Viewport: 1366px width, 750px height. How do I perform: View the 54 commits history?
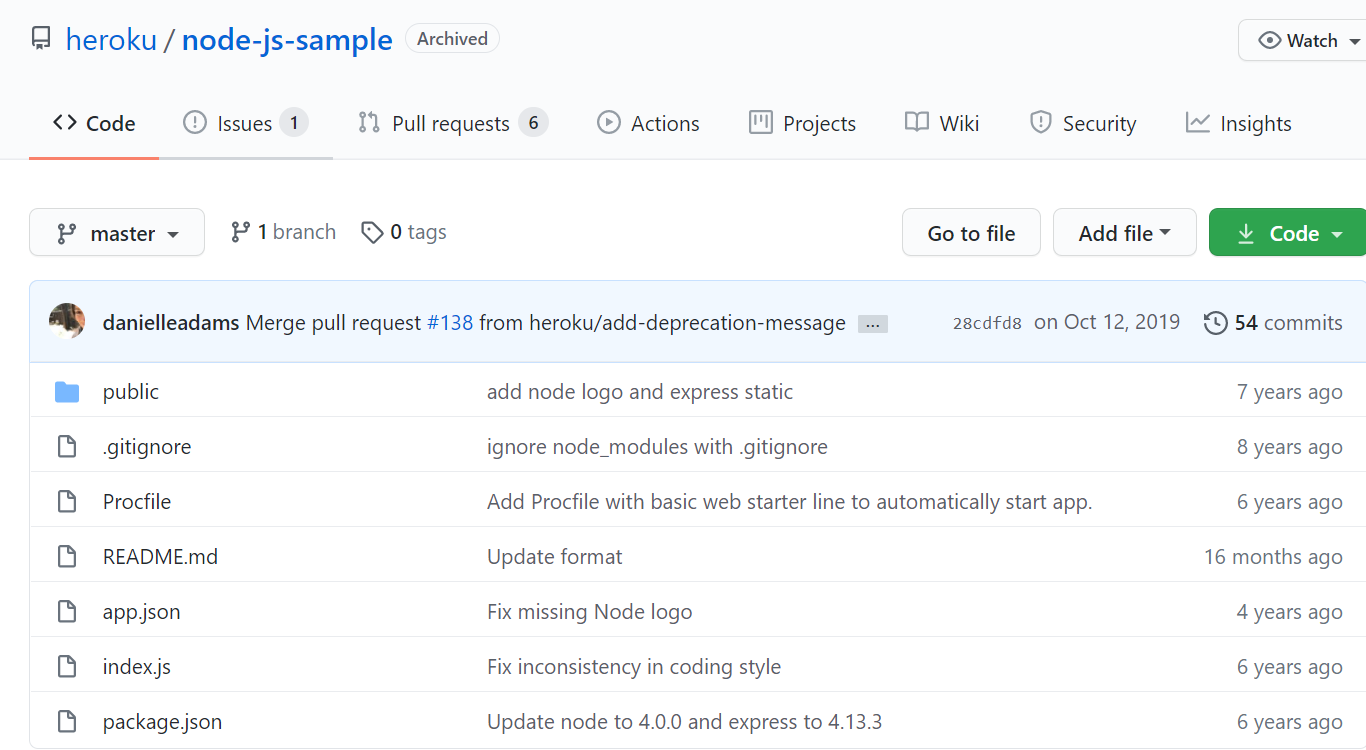tap(1273, 323)
